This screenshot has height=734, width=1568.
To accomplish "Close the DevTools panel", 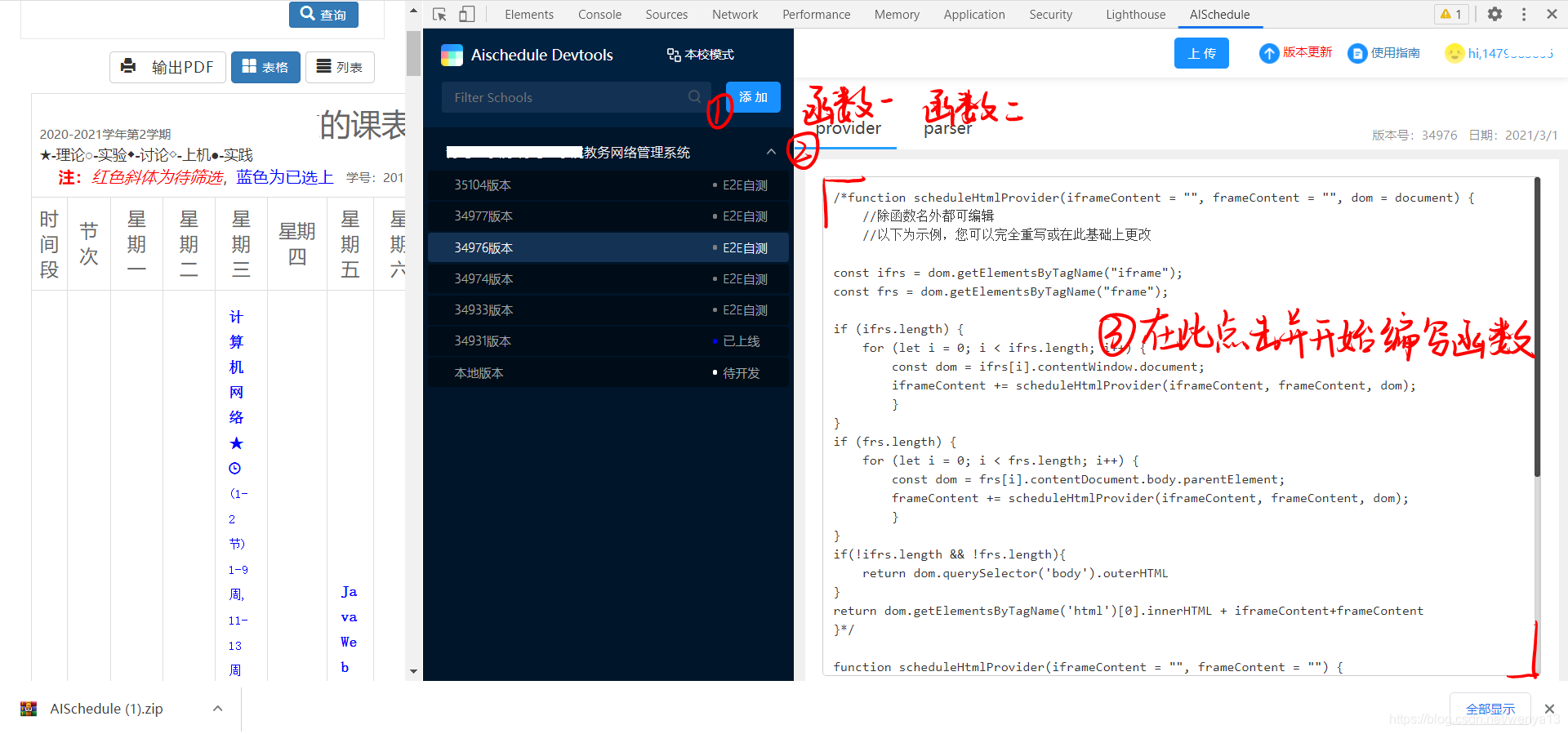I will tap(1552, 14).
